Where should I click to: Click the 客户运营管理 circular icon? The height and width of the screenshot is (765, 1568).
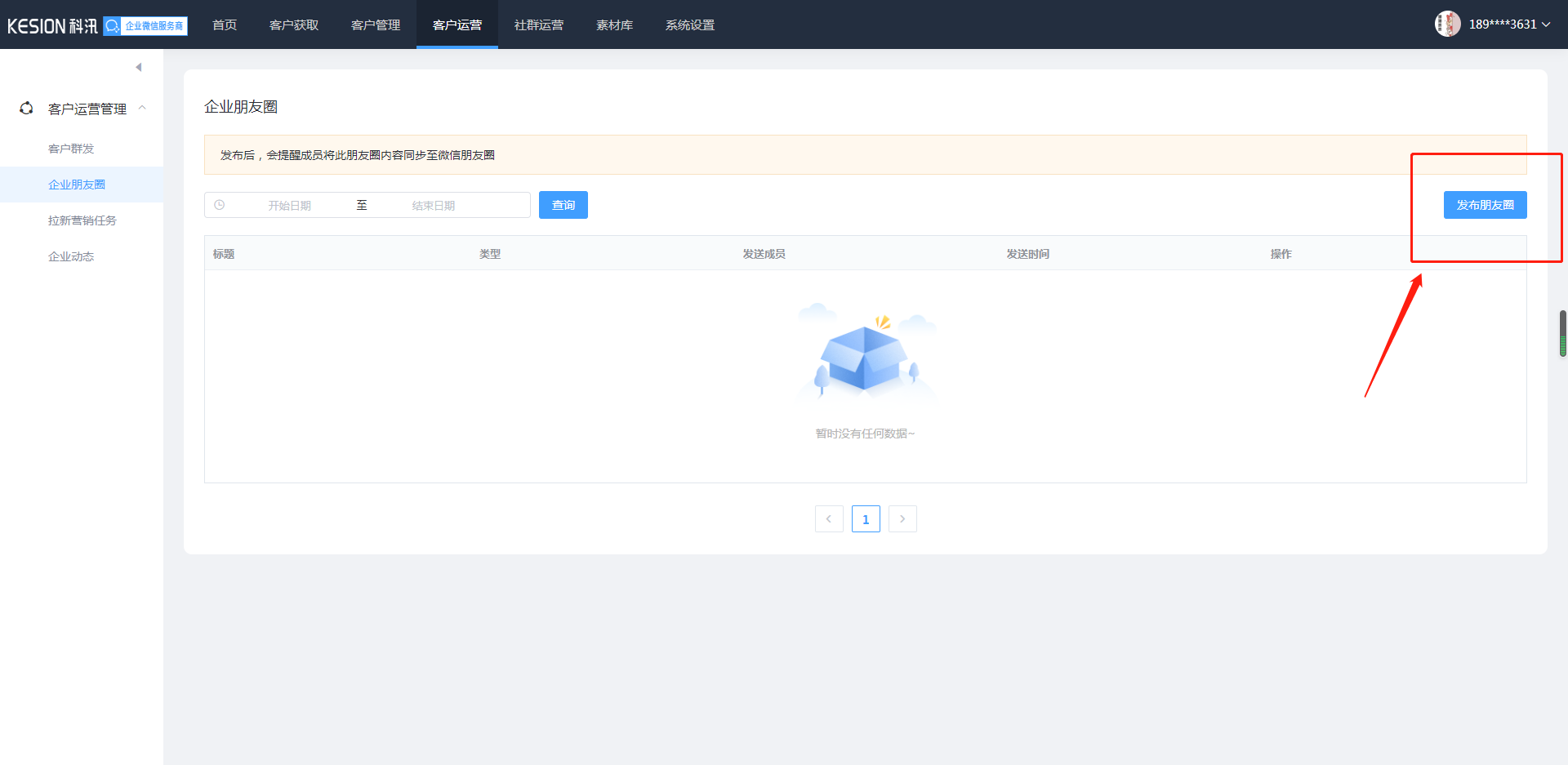[26, 109]
